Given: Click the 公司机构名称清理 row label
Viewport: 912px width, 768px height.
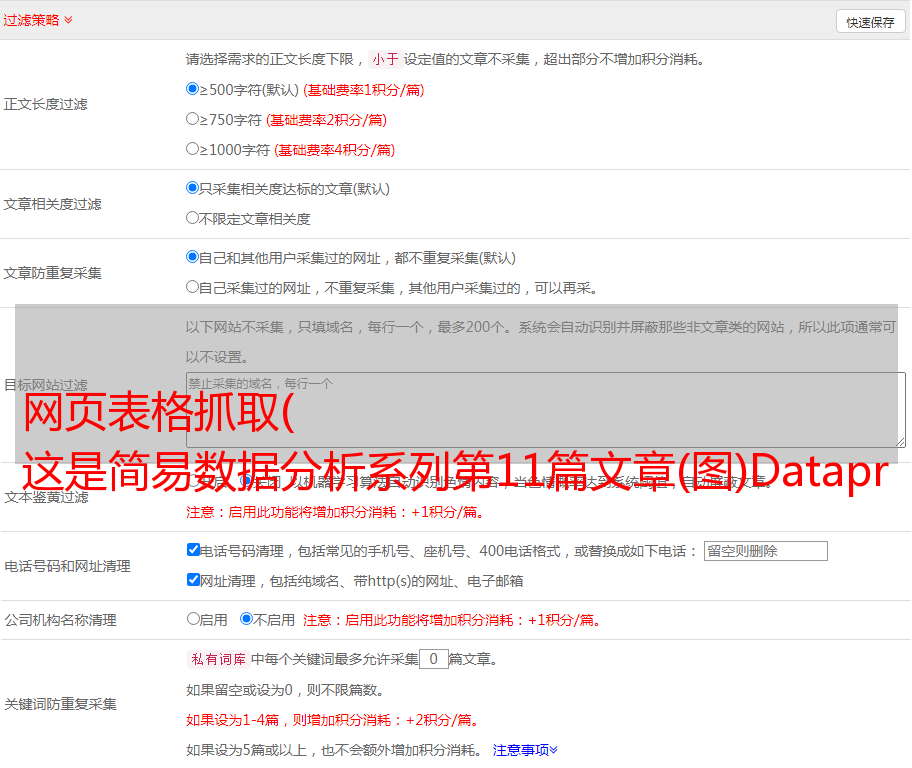Looking at the screenshot, I should pos(60,620).
